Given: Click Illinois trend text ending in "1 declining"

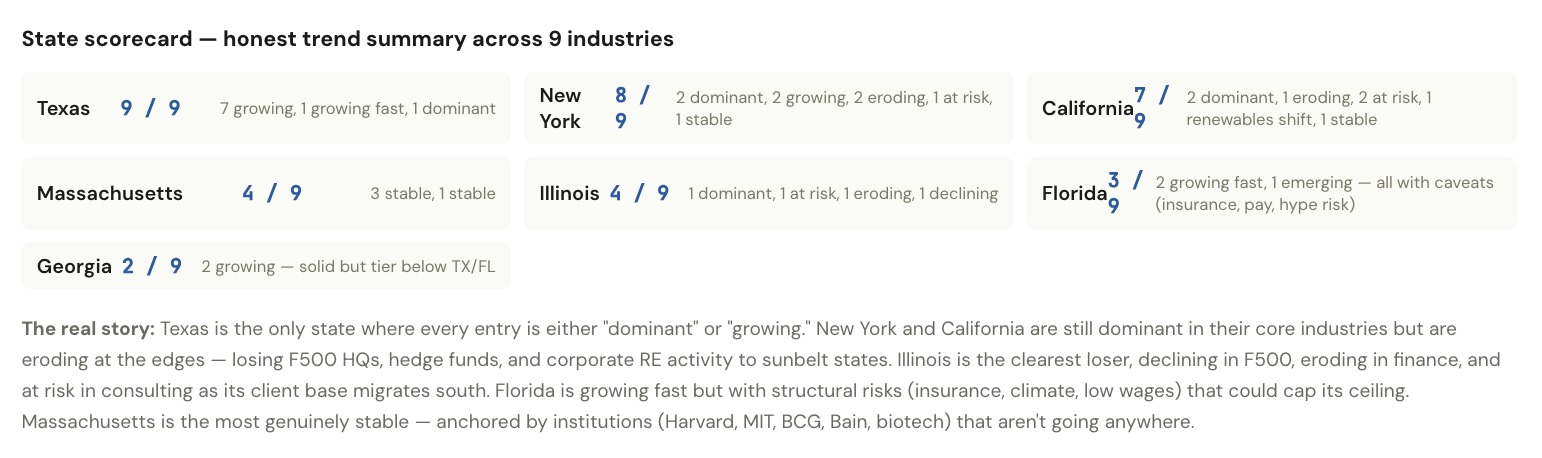Looking at the screenshot, I should pos(842,193).
